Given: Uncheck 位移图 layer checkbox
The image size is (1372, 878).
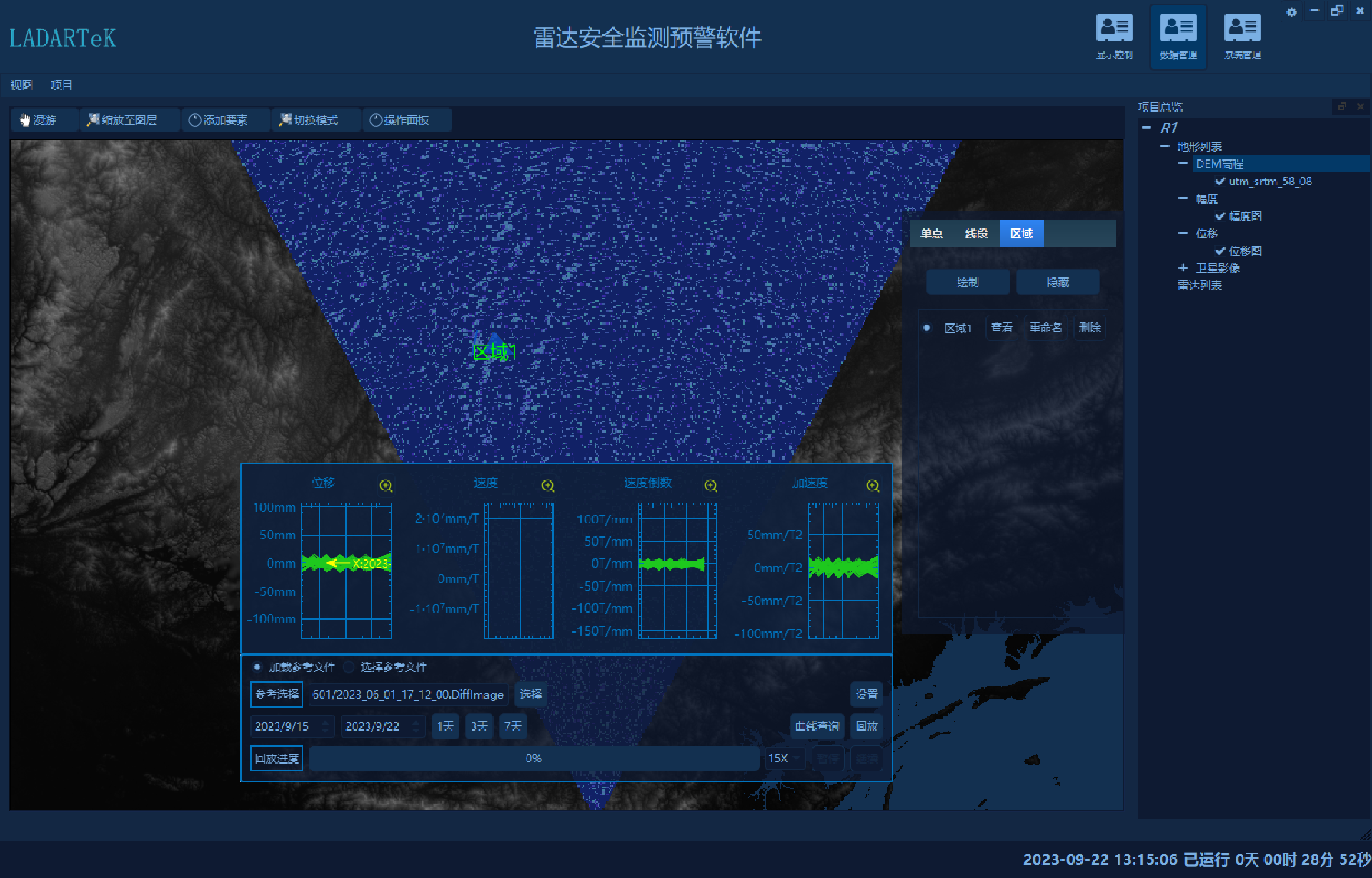Looking at the screenshot, I should coord(1220,251).
